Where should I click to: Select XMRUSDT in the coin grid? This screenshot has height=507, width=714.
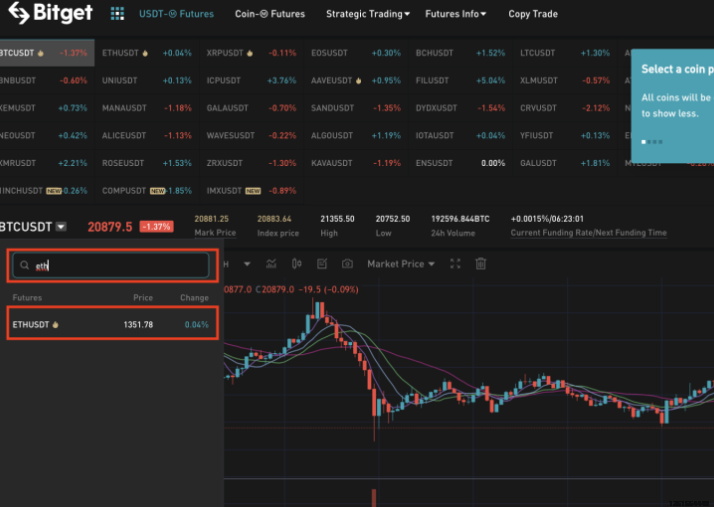[x=46, y=163]
